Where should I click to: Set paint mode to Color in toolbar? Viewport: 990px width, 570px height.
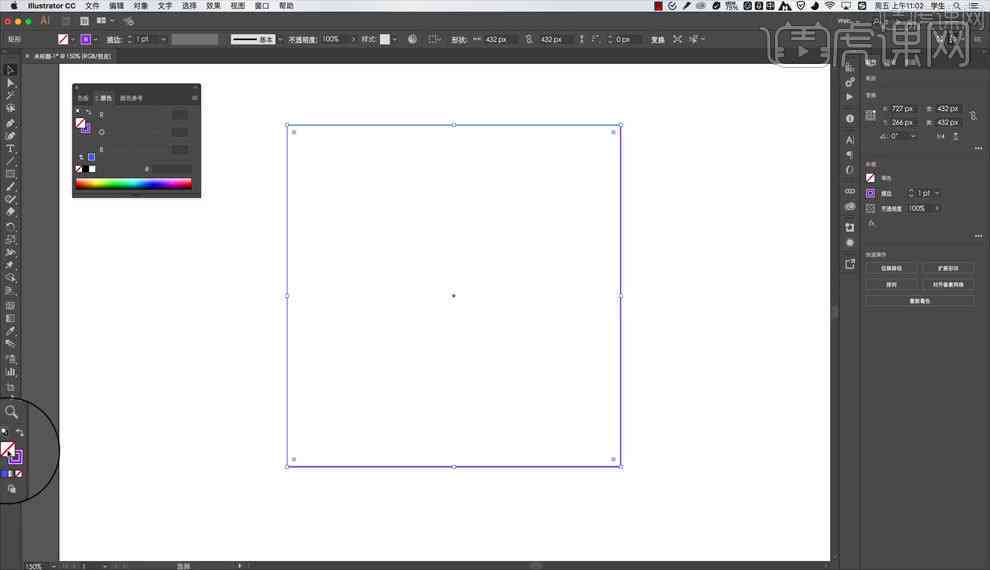[4, 473]
